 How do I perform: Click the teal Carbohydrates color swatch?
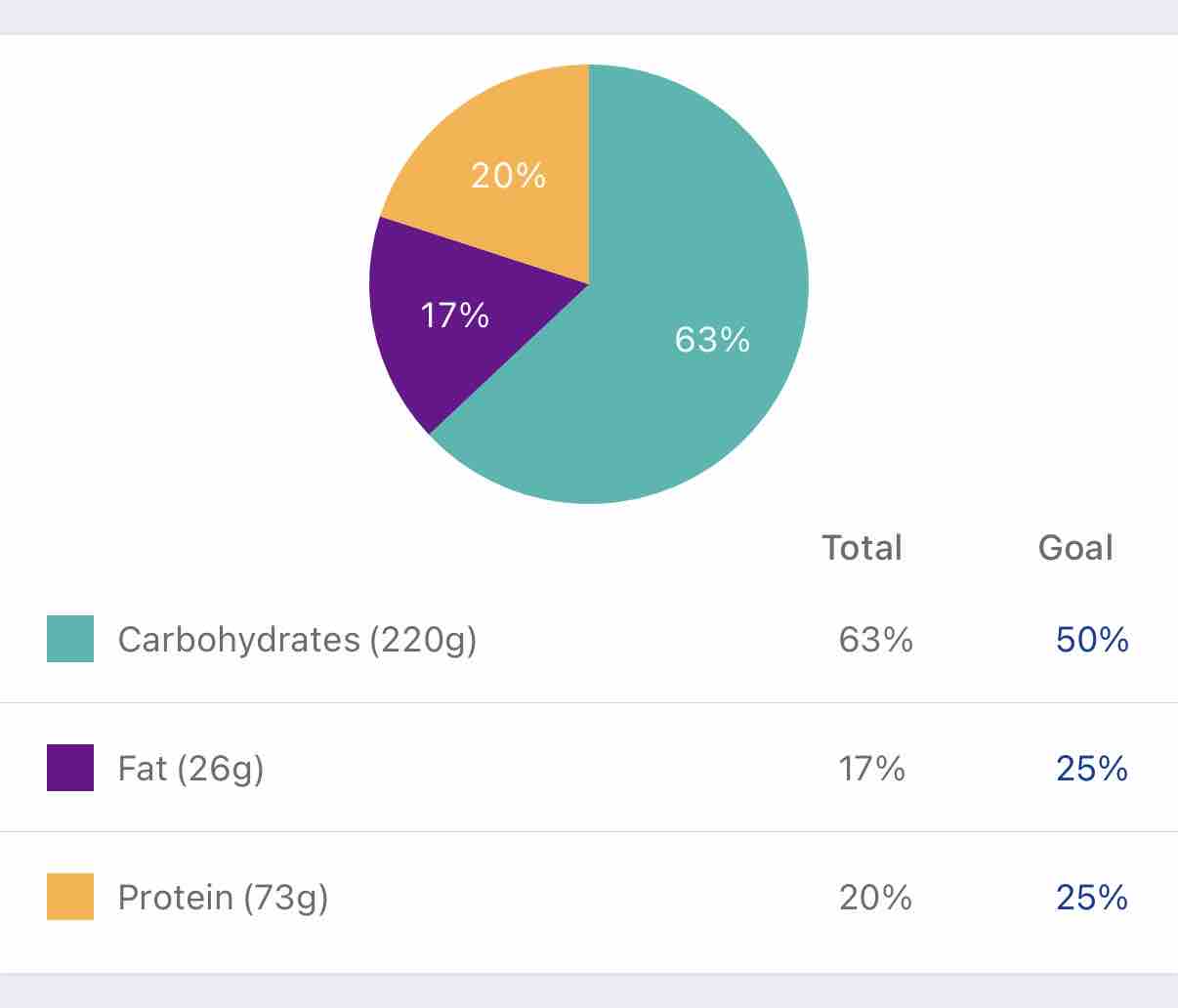pyautogui.click(x=70, y=639)
